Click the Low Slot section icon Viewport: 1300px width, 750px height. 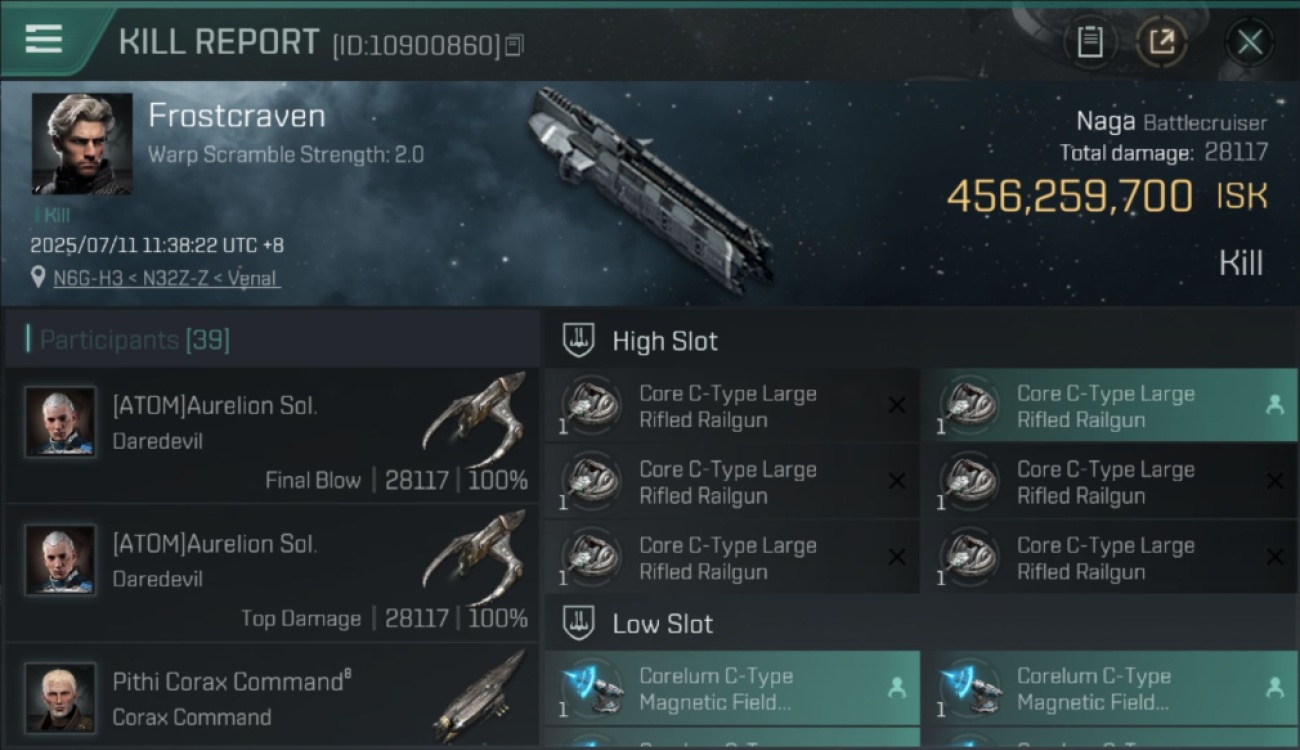tap(578, 623)
